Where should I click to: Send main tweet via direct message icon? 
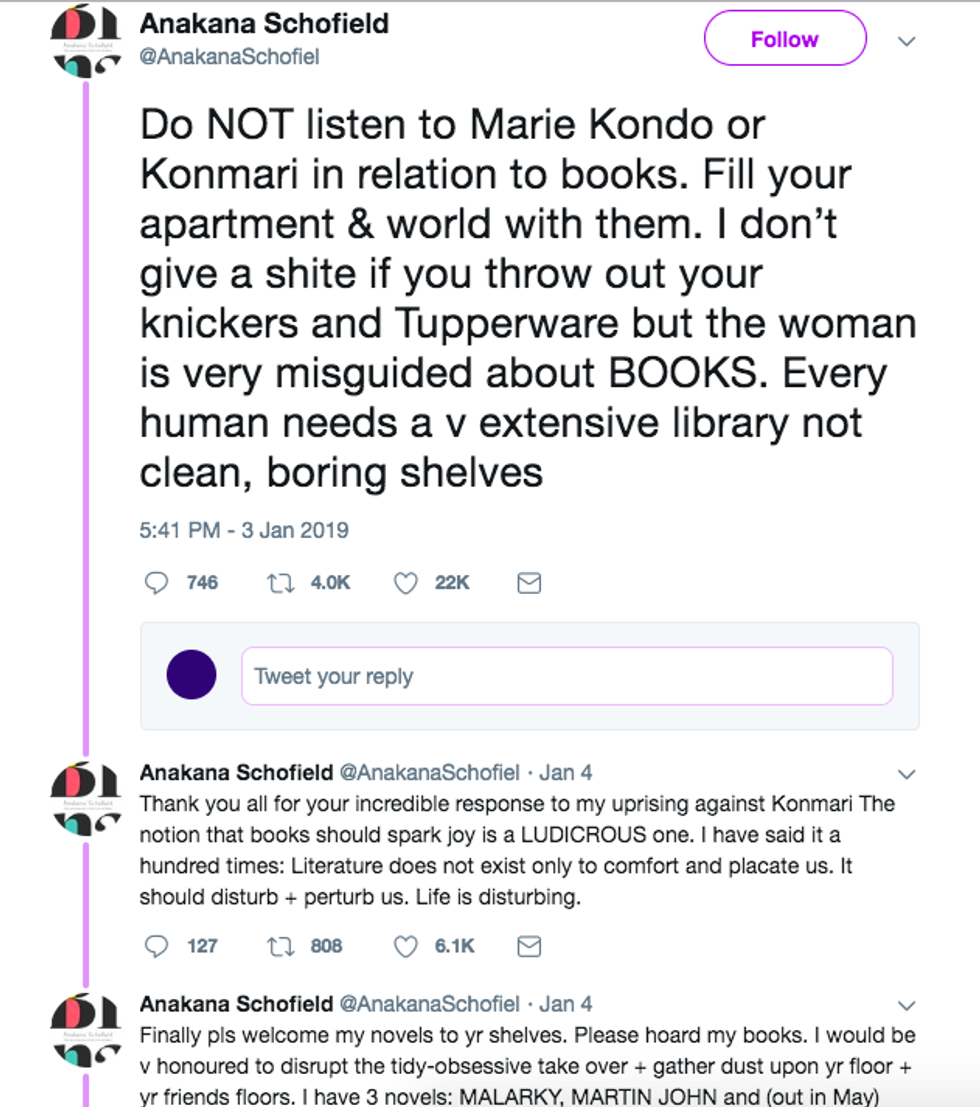click(529, 583)
